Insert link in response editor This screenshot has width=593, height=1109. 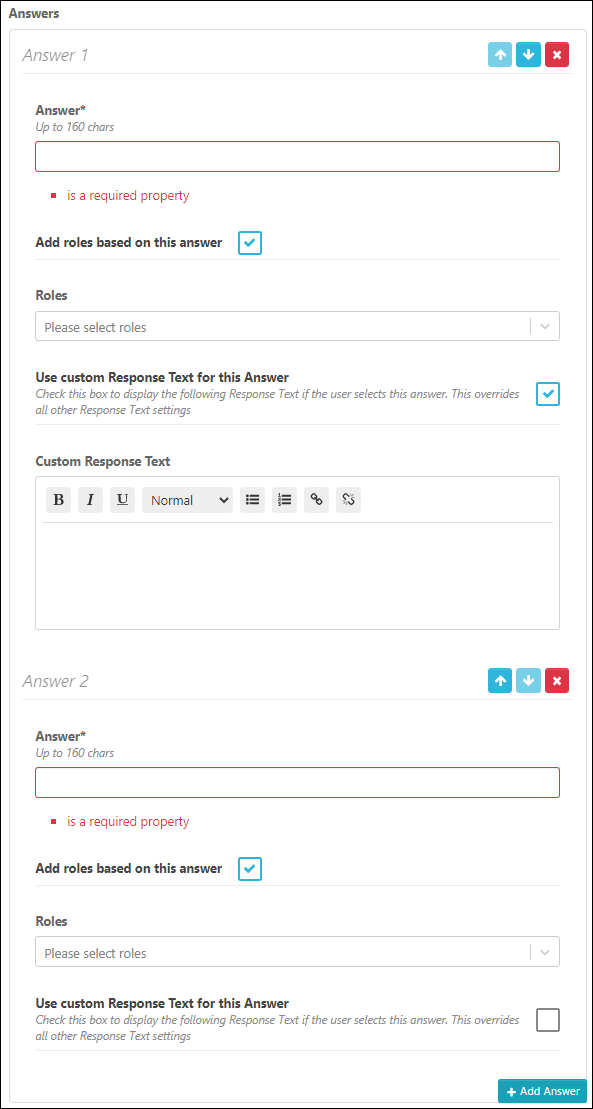pos(316,500)
